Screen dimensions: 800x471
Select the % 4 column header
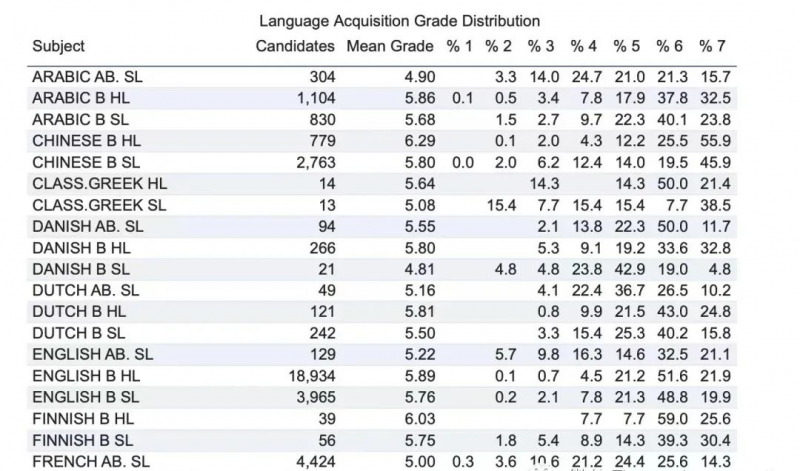click(583, 46)
